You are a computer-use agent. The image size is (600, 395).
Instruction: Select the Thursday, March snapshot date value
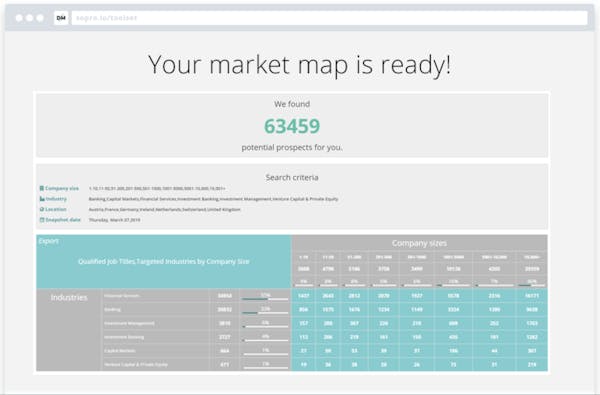(114, 220)
